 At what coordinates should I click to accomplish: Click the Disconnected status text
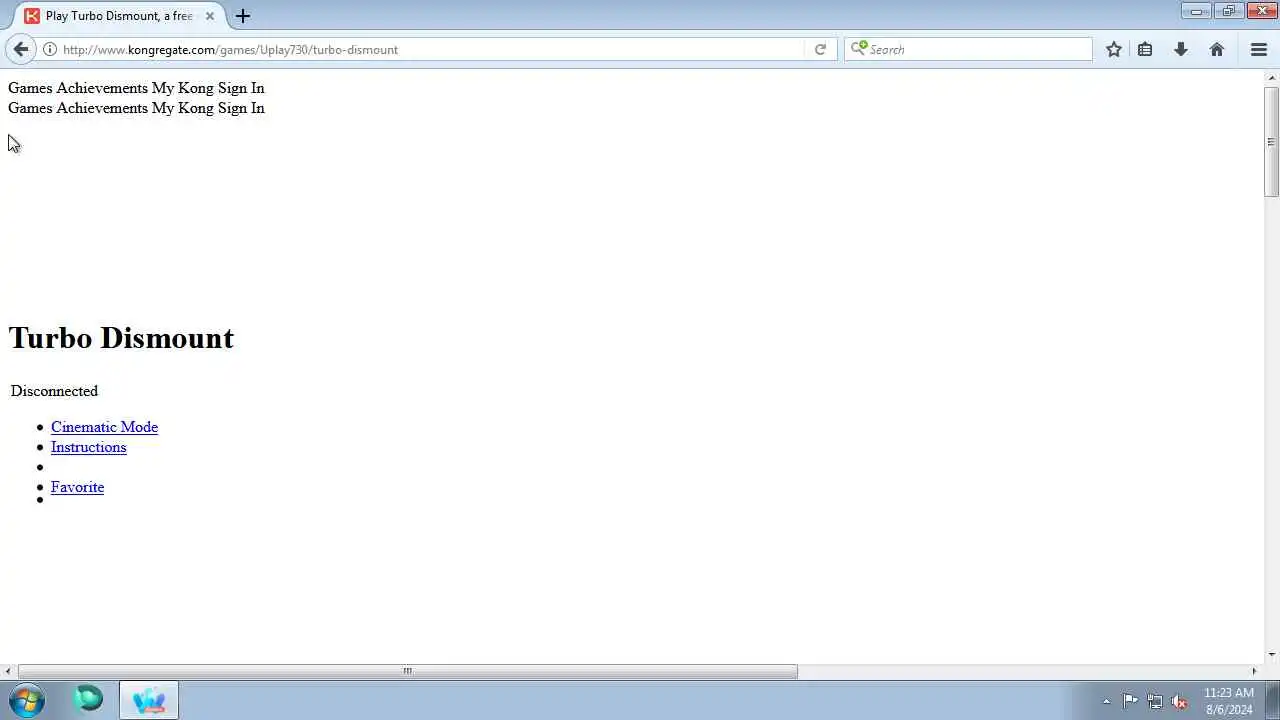click(x=54, y=391)
